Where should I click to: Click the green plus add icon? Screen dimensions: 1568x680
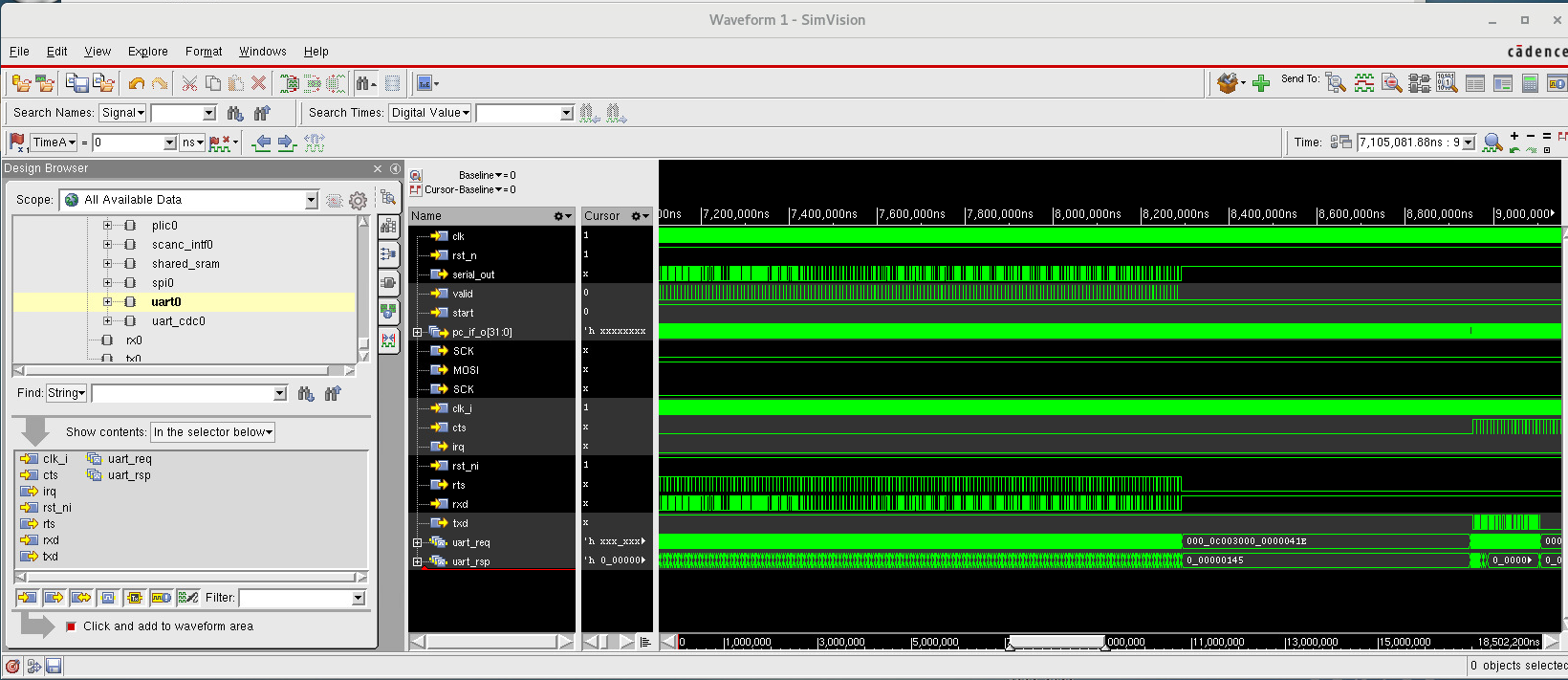click(1261, 84)
